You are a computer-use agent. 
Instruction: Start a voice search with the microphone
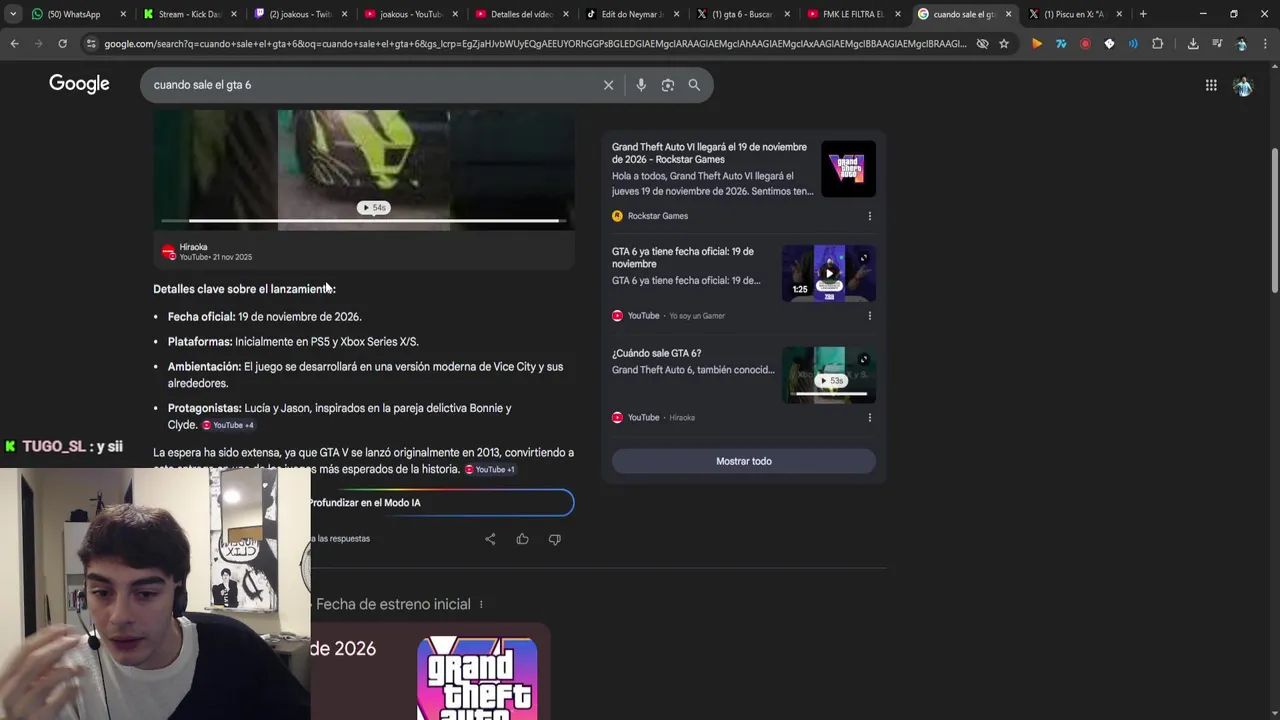point(641,85)
